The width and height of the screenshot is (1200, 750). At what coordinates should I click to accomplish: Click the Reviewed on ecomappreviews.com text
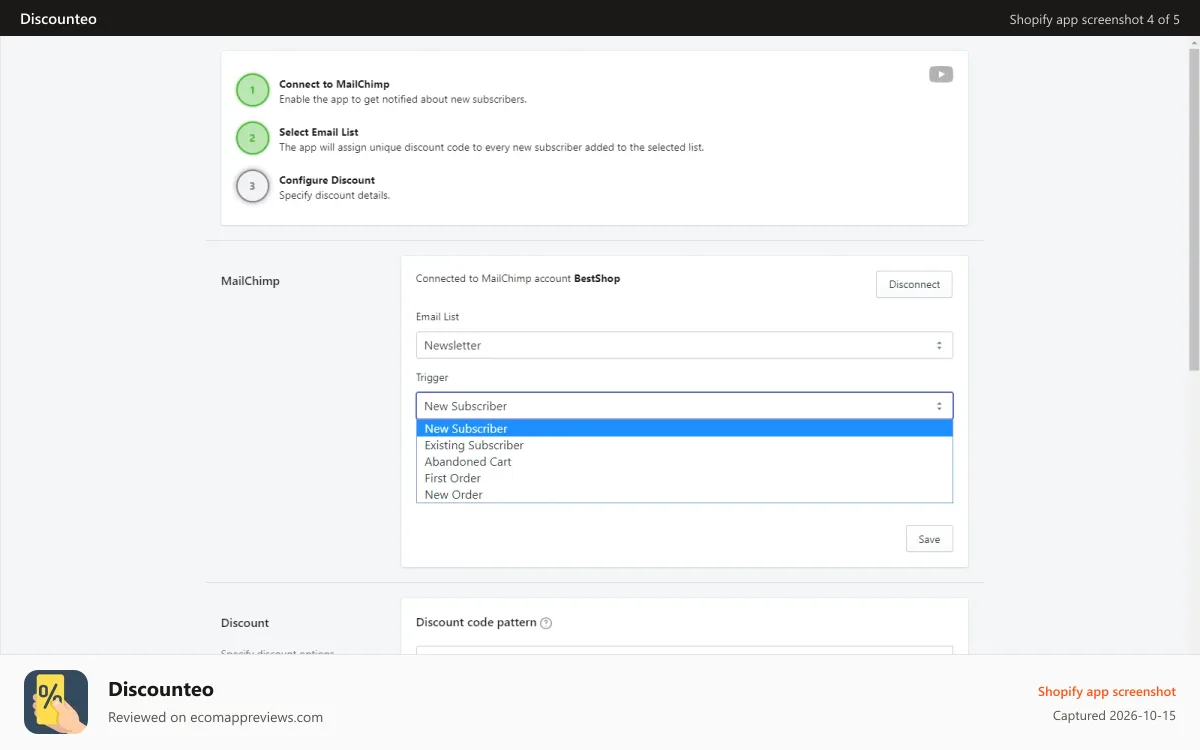click(x=215, y=717)
